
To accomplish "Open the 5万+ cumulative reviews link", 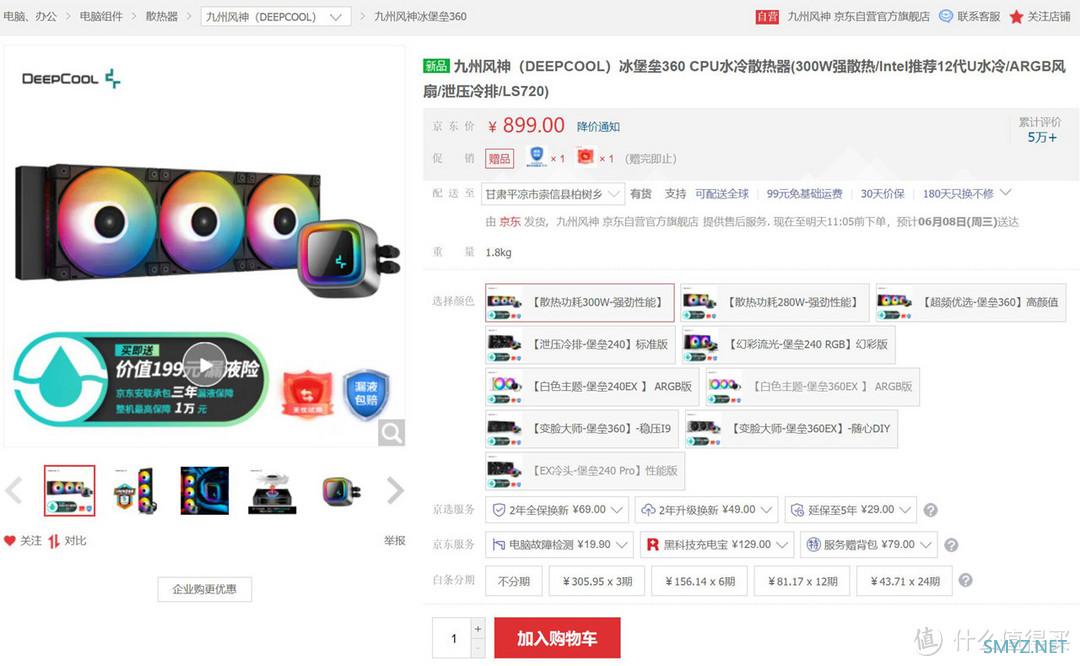I will coord(1041,137).
